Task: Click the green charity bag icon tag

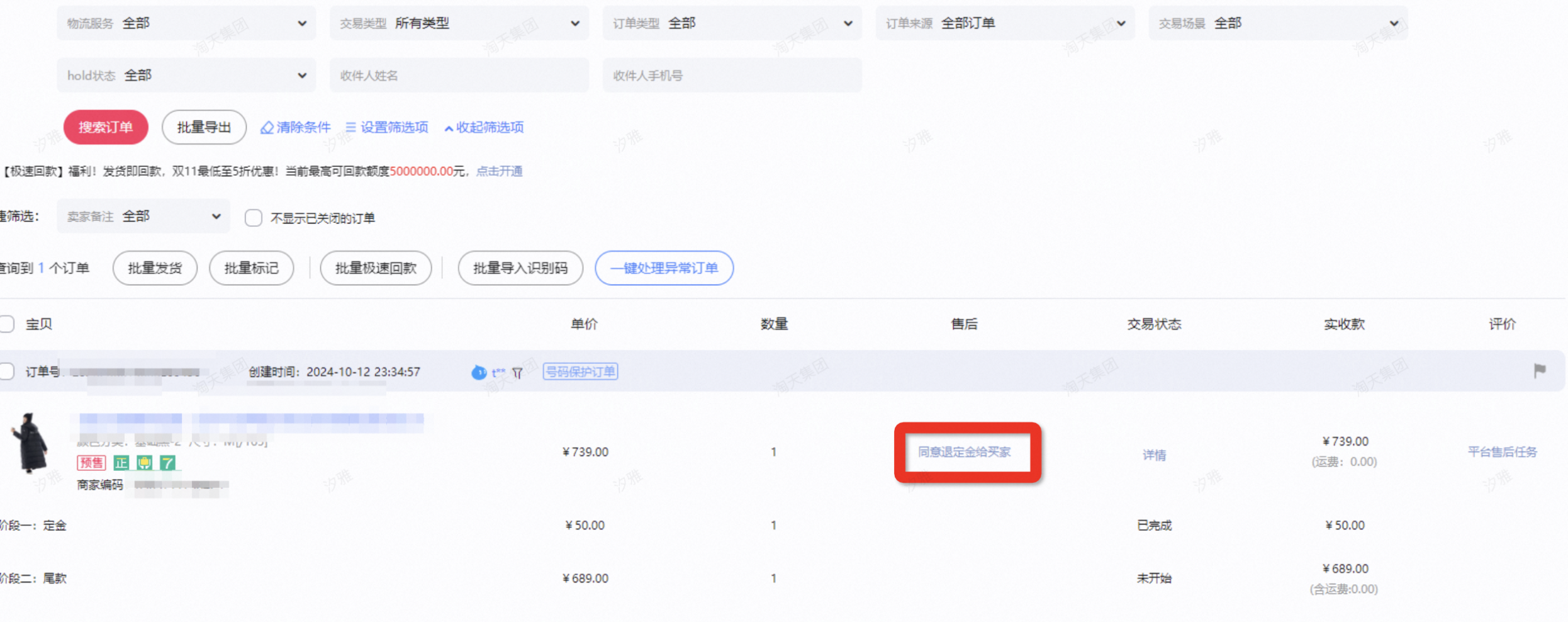Action: 145,463
